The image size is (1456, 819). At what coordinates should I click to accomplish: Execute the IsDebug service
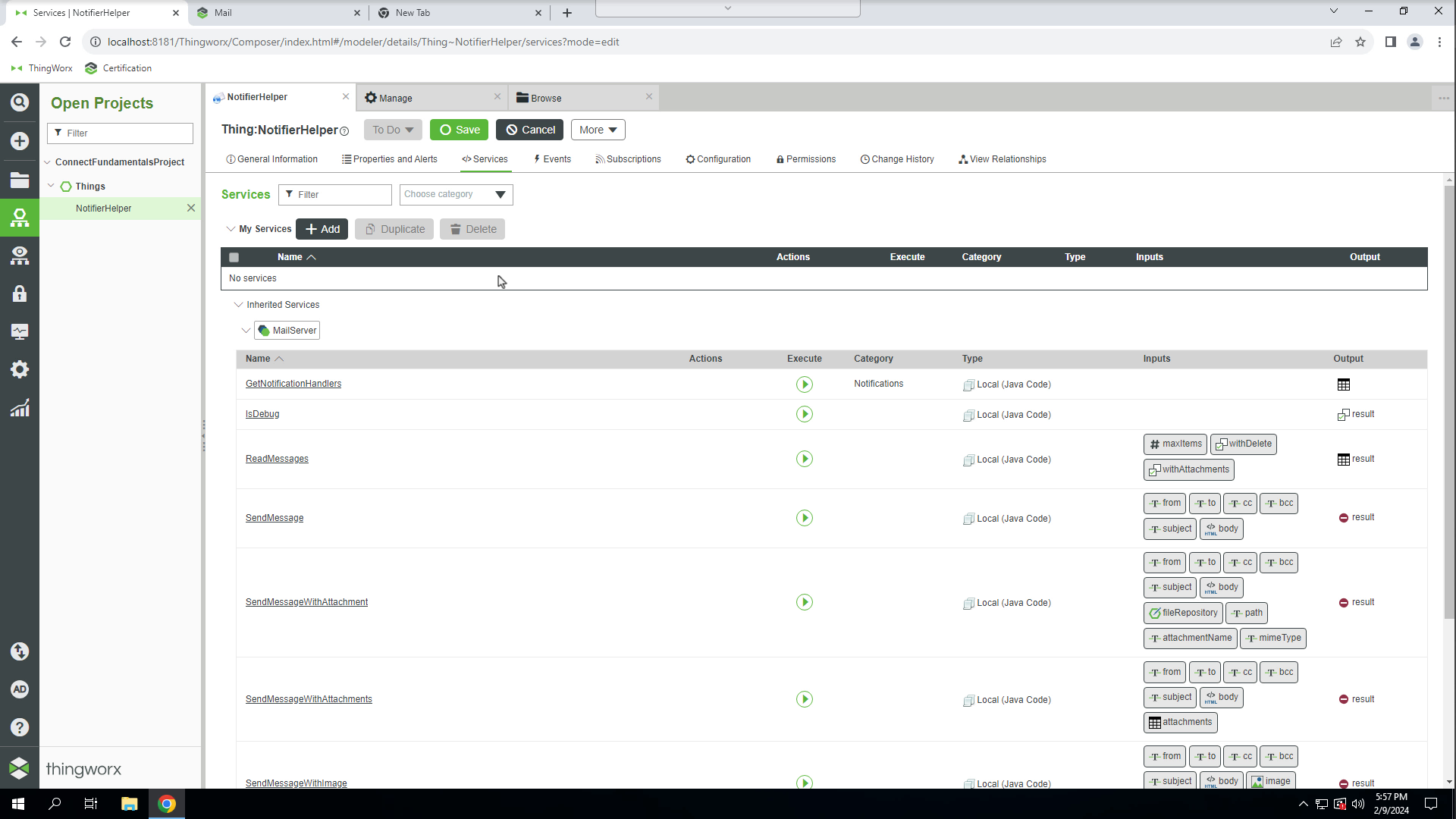(x=805, y=414)
